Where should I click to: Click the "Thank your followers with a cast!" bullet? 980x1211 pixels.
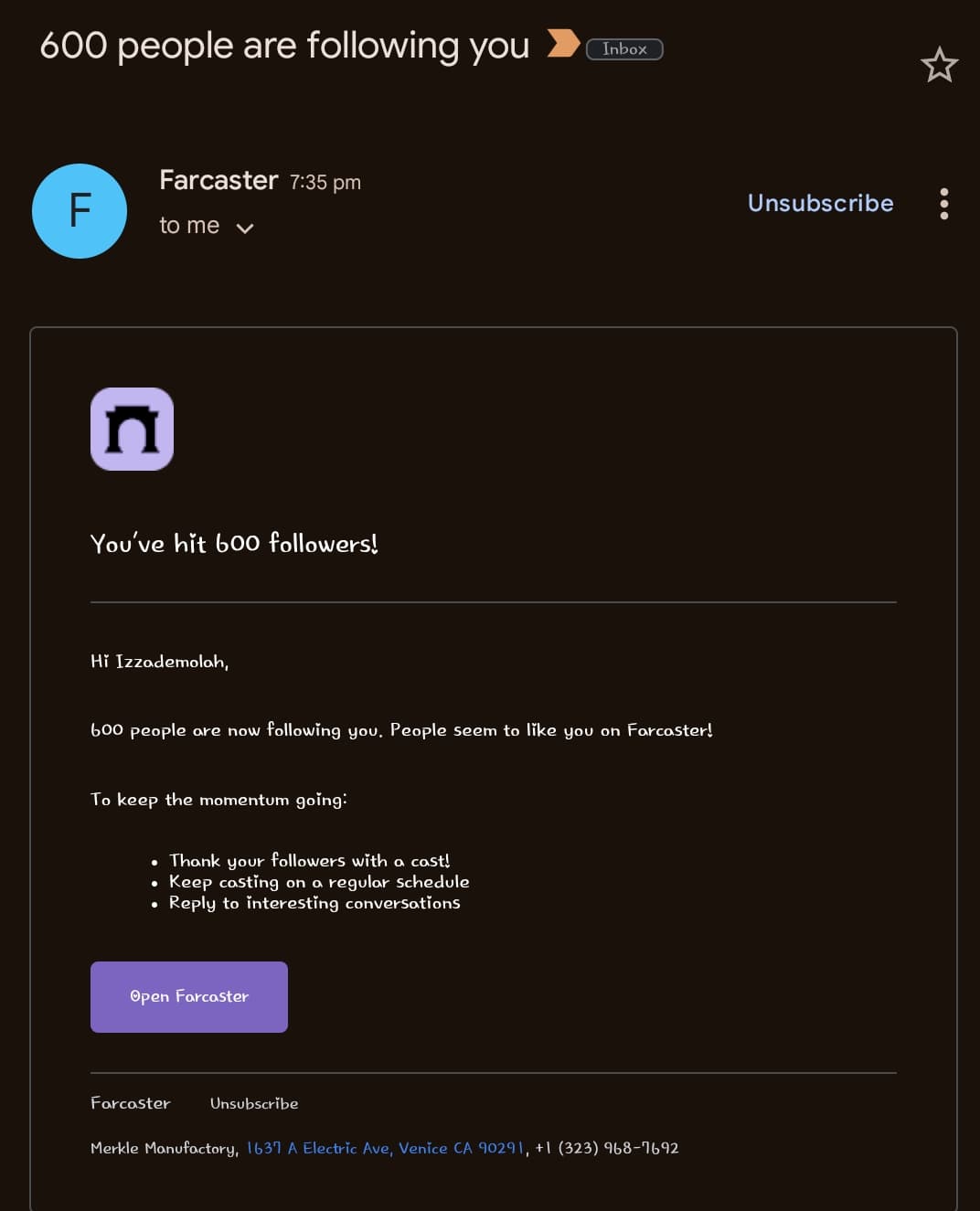(x=309, y=861)
